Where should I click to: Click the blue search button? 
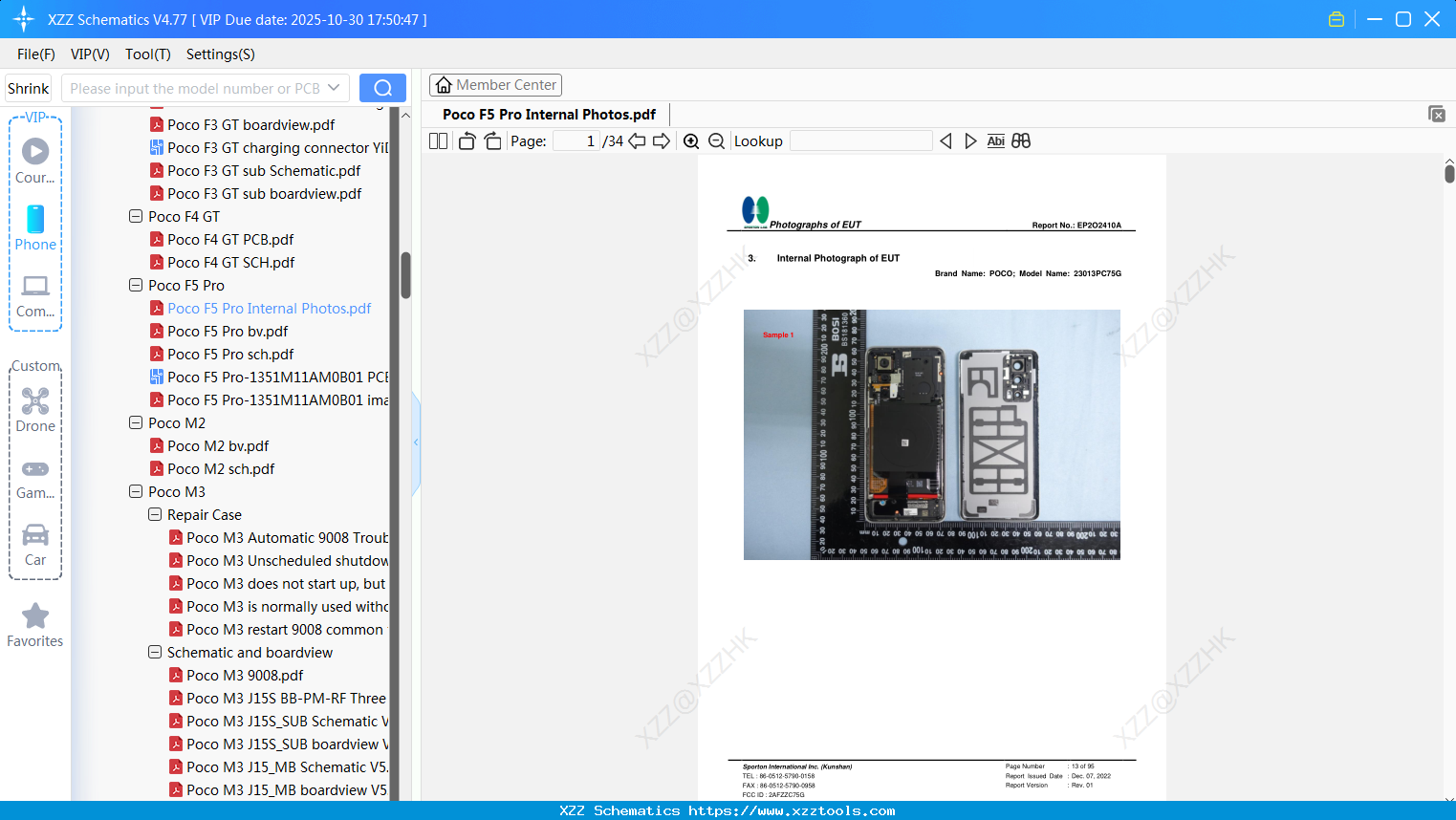tap(382, 88)
